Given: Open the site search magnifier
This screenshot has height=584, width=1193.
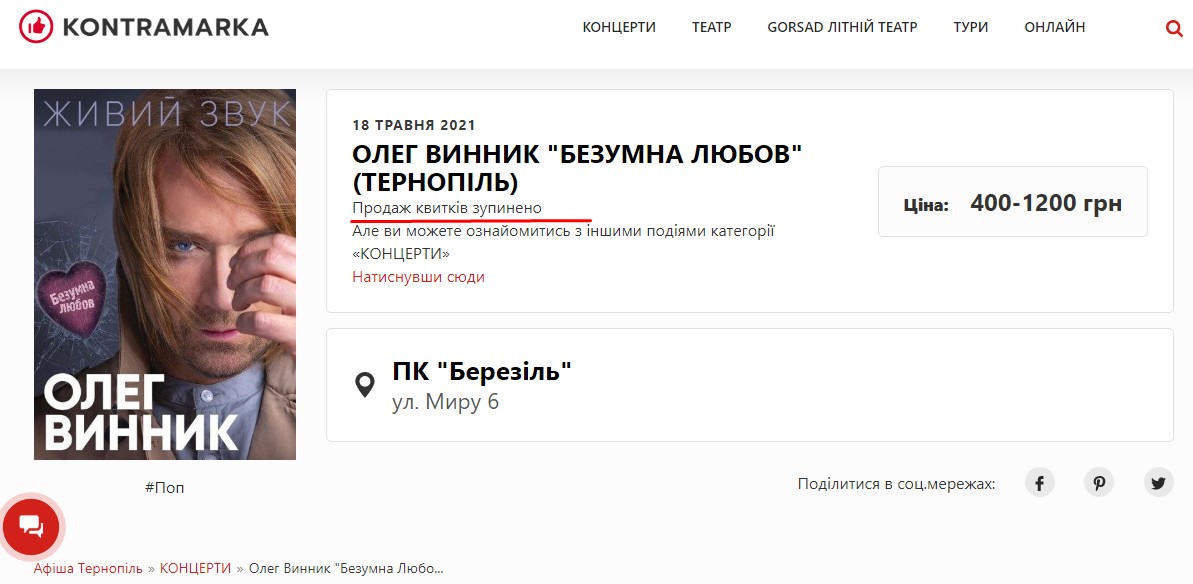Looking at the screenshot, I should pyautogui.click(x=1173, y=28).
